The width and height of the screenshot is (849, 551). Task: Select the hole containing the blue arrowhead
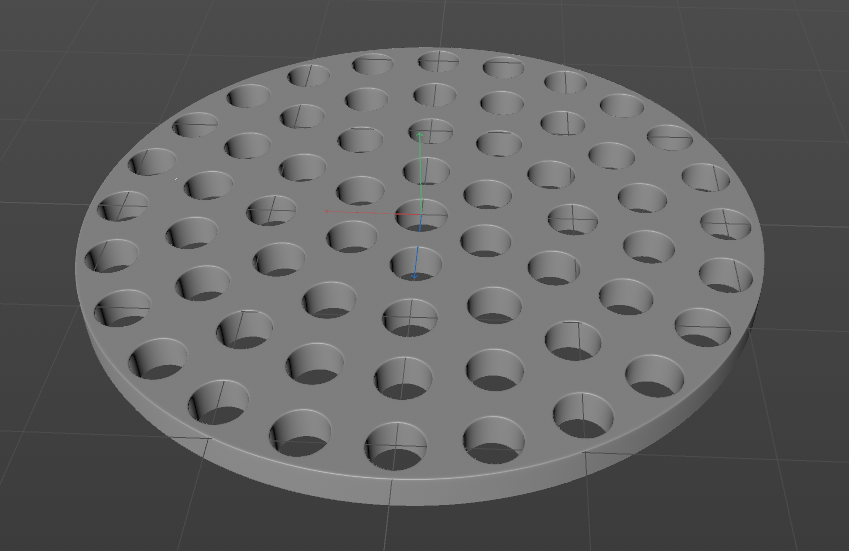(416, 264)
